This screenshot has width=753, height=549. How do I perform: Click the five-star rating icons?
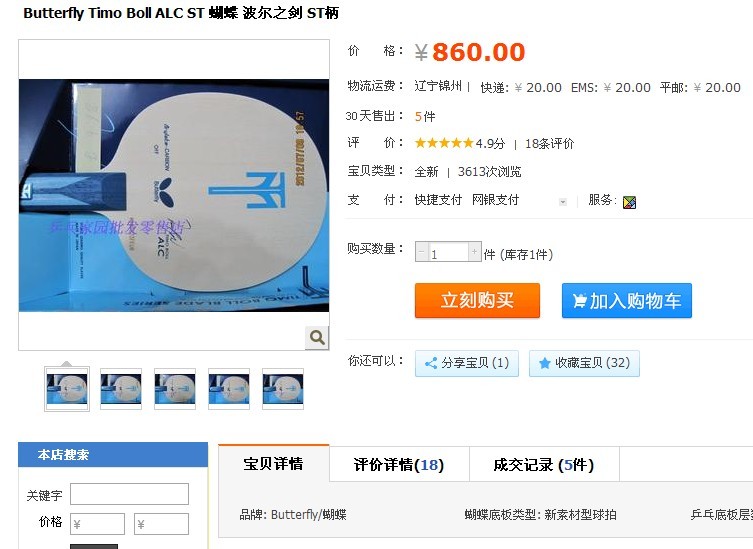(x=444, y=143)
